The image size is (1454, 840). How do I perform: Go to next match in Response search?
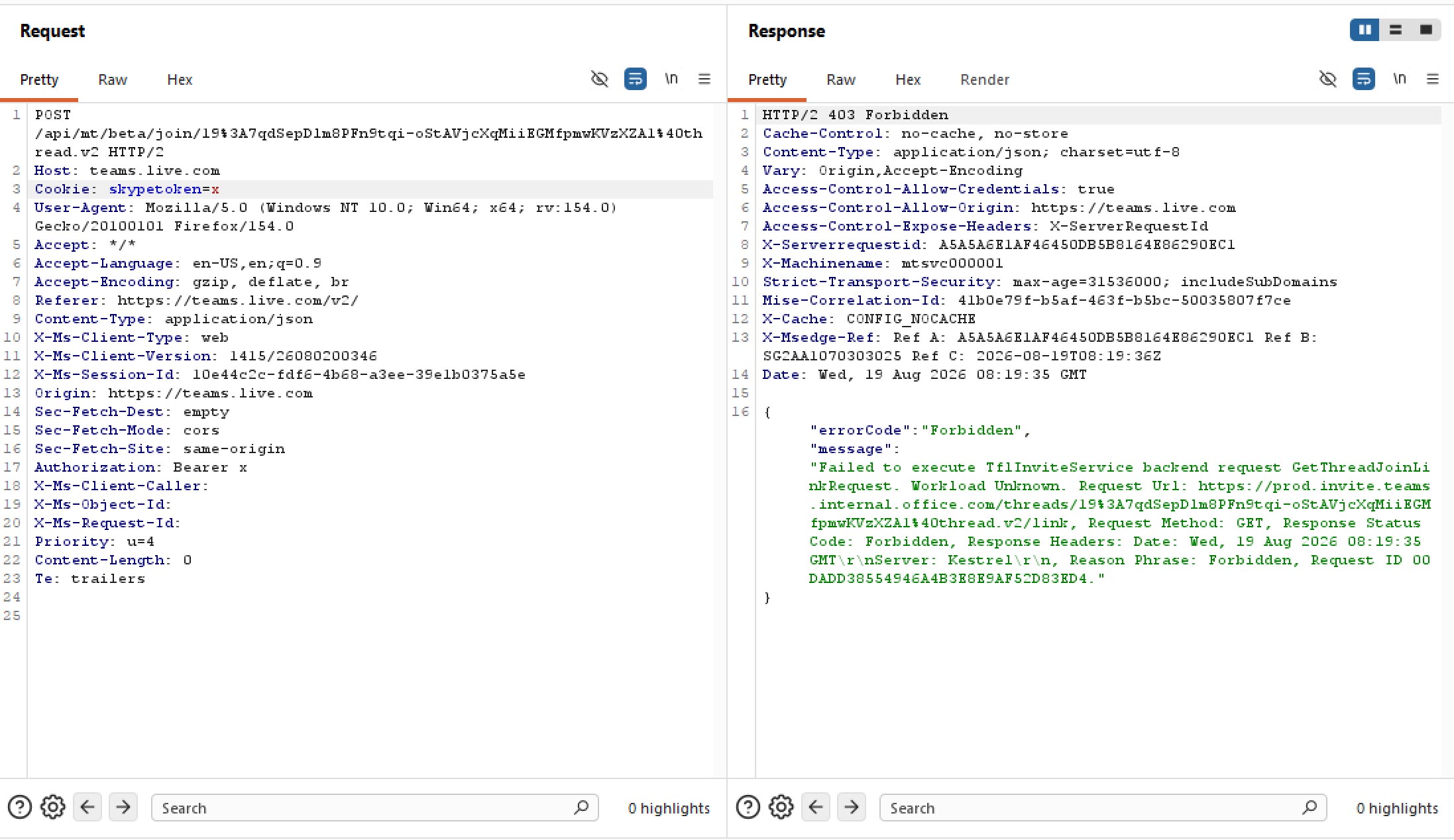click(x=852, y=808)
